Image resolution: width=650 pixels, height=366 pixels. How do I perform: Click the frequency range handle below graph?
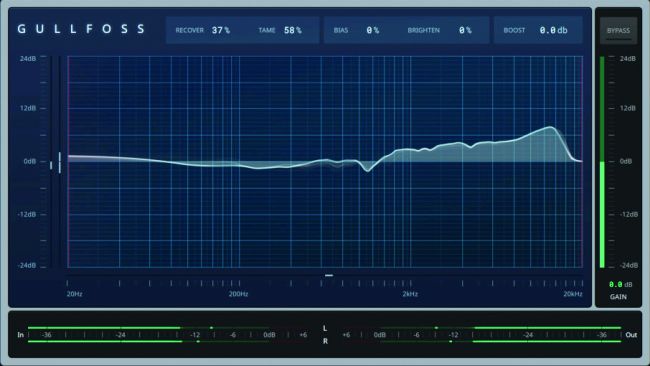coord(329,275)
